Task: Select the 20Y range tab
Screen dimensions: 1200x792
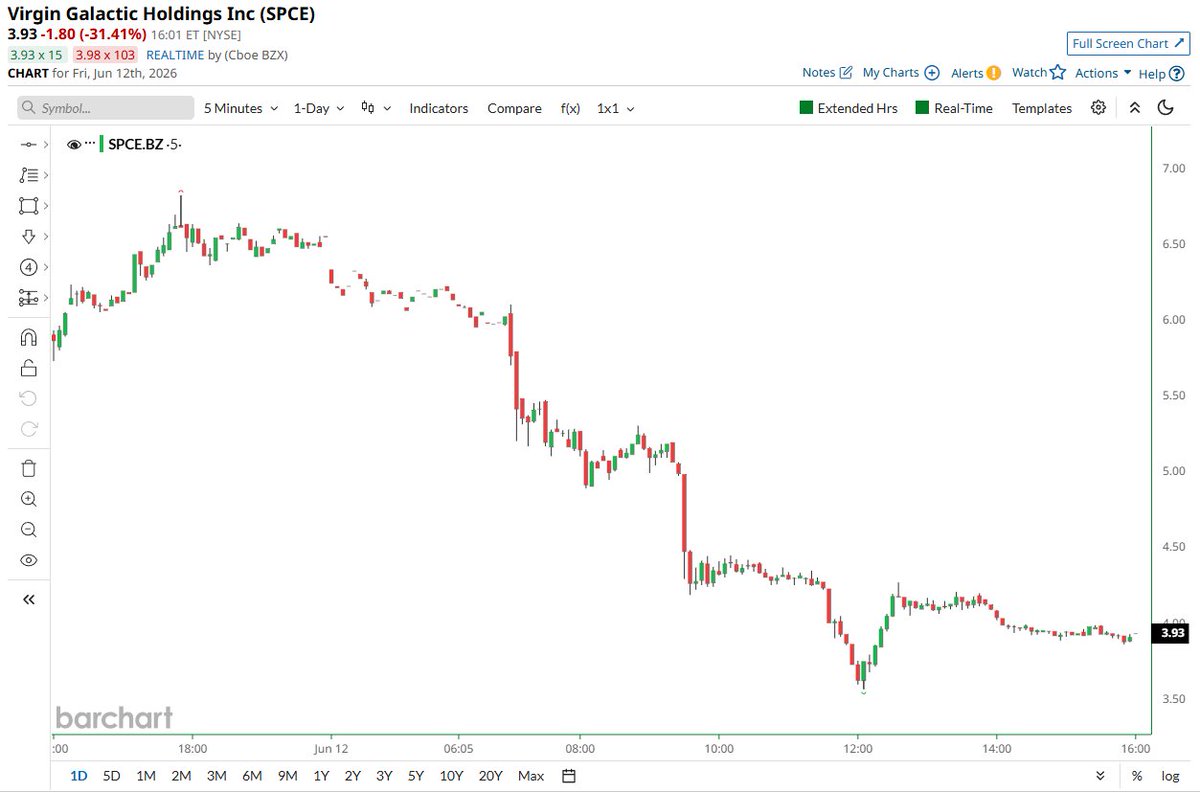Action: point(490,776)
